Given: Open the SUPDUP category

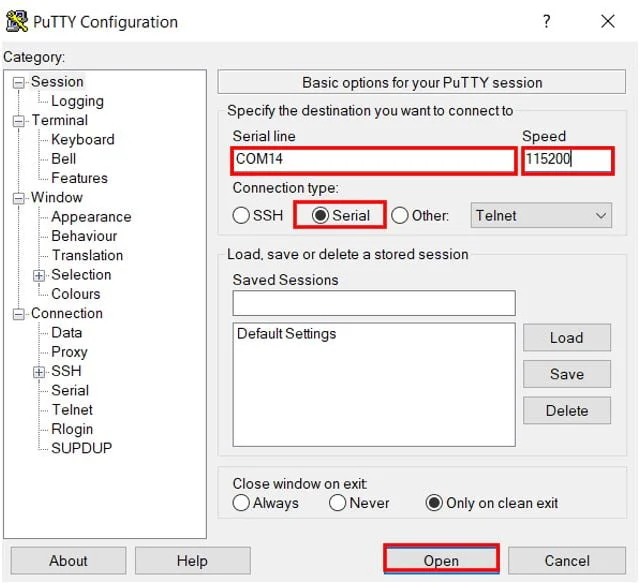Looking at the screenshot, I should point(82,448).
